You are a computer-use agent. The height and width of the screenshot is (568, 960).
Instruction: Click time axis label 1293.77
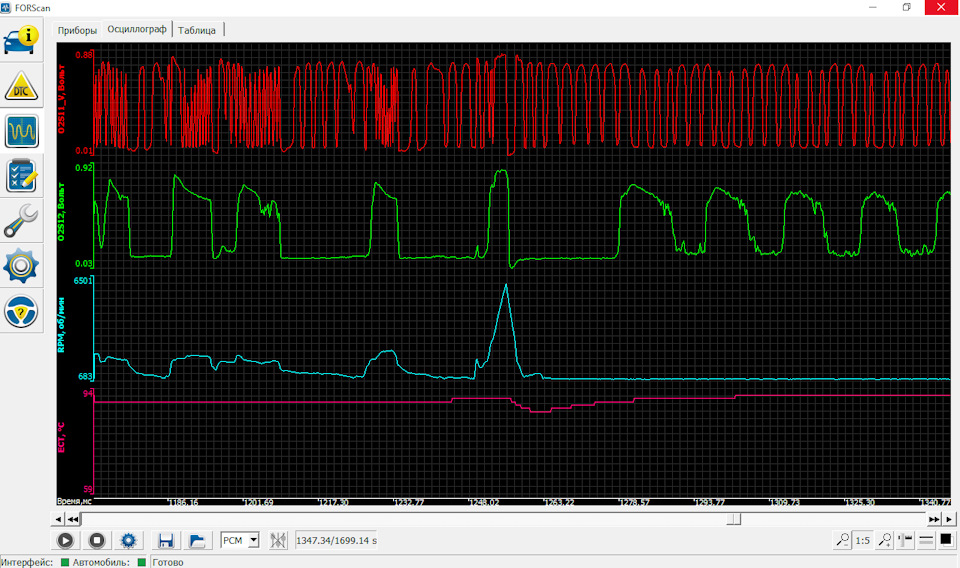click(709, 503)
